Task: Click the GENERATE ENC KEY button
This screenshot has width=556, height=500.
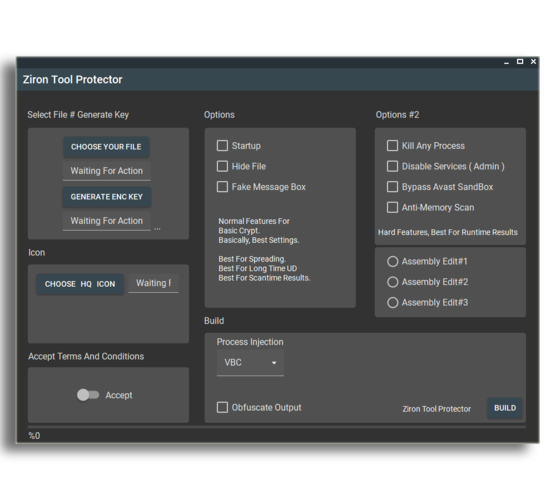Action: [x=106, y=197]
